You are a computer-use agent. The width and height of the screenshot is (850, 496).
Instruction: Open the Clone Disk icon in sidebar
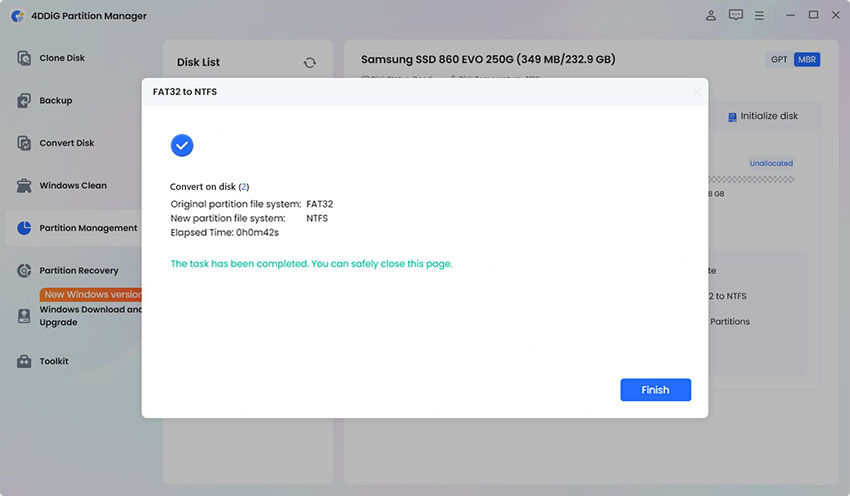(24, 58)
